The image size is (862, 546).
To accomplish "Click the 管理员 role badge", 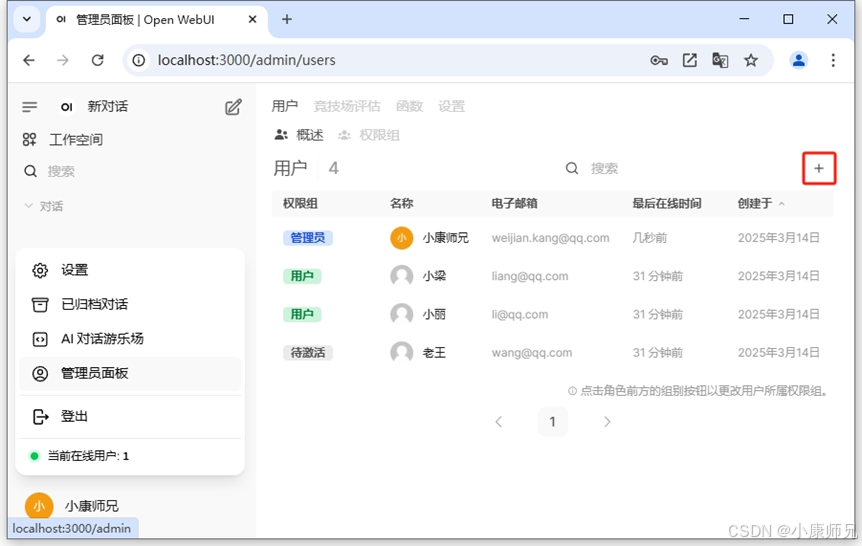I will 308,238.
